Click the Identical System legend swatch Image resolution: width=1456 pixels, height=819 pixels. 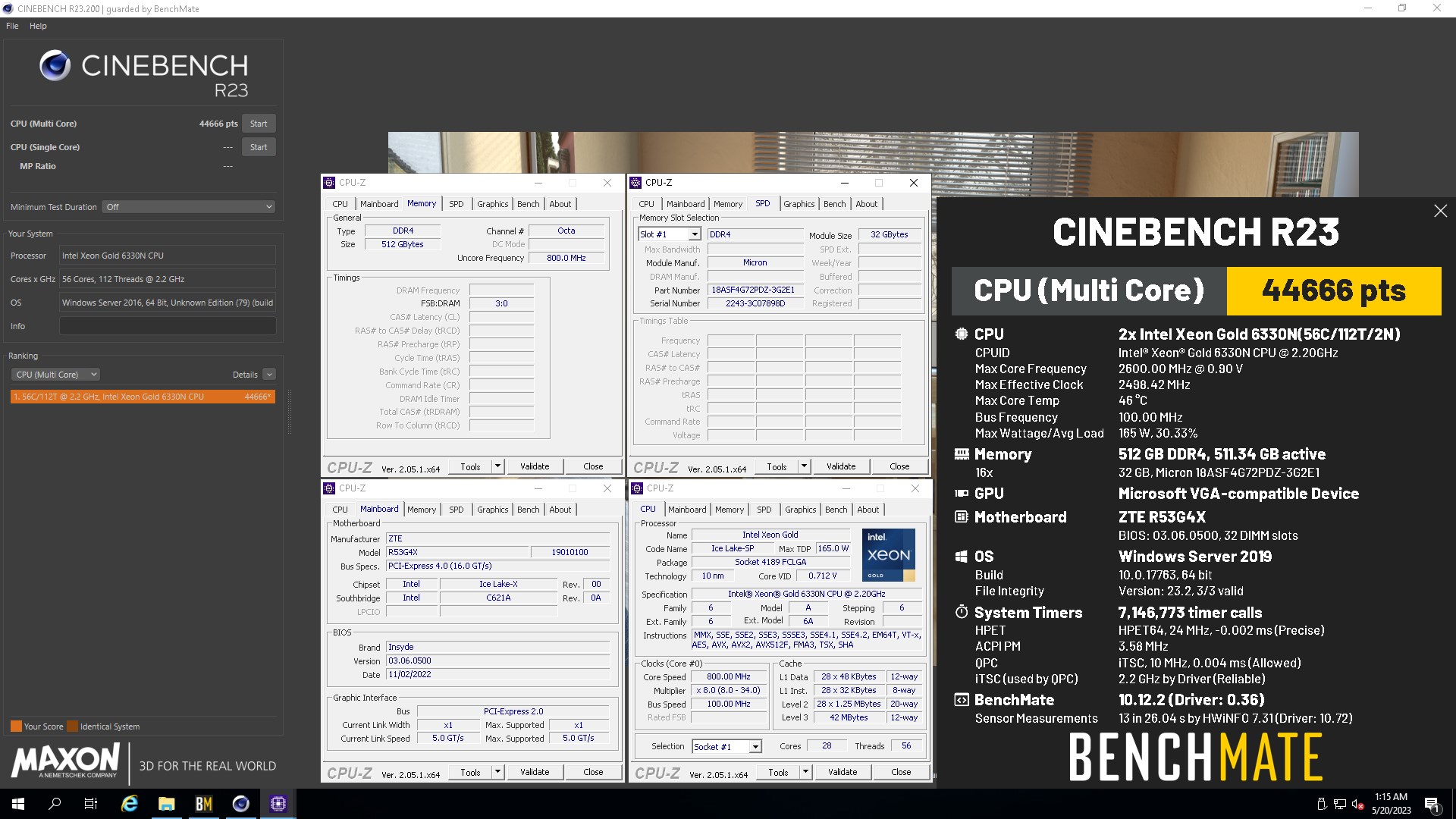(72, 726)
